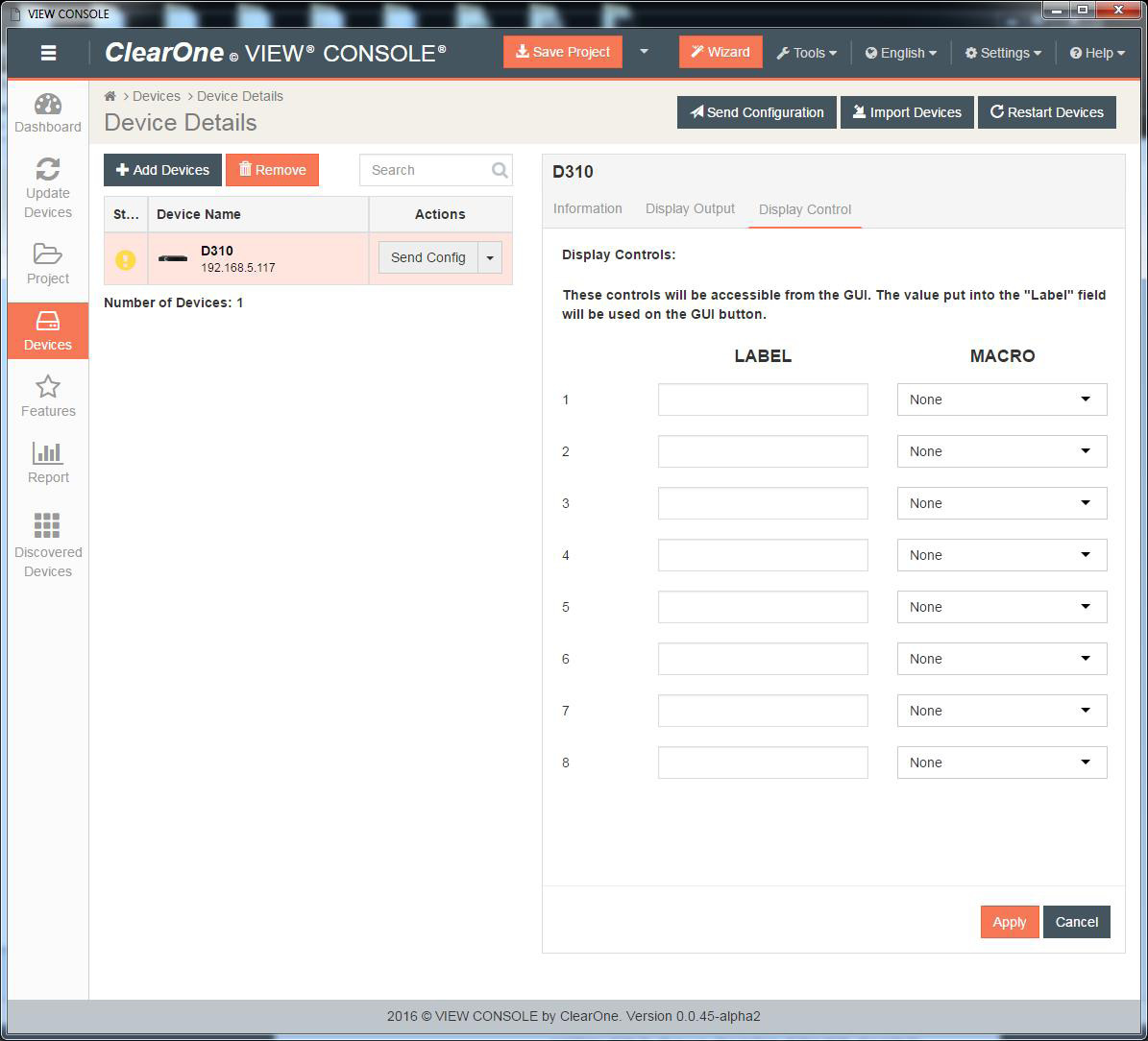1148x1041 pixels.
Task: Open the hamburger menu icon
Action: point(48,53)
